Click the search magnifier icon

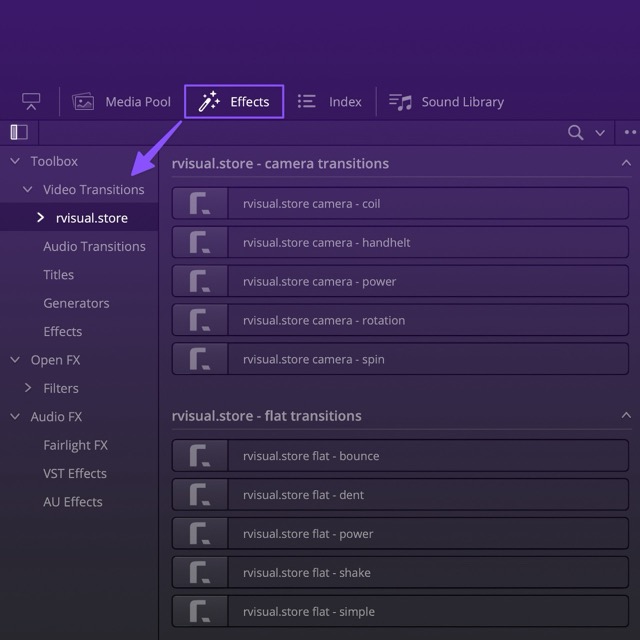575,132
